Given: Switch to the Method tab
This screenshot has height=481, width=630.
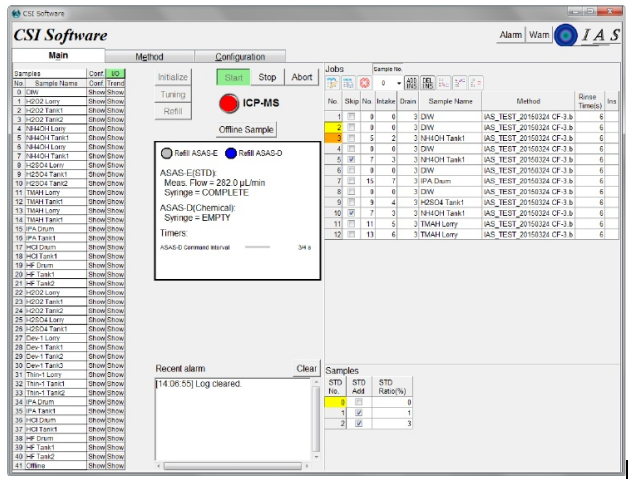Looking at the screenshot, I should click(x=149, y=57).
